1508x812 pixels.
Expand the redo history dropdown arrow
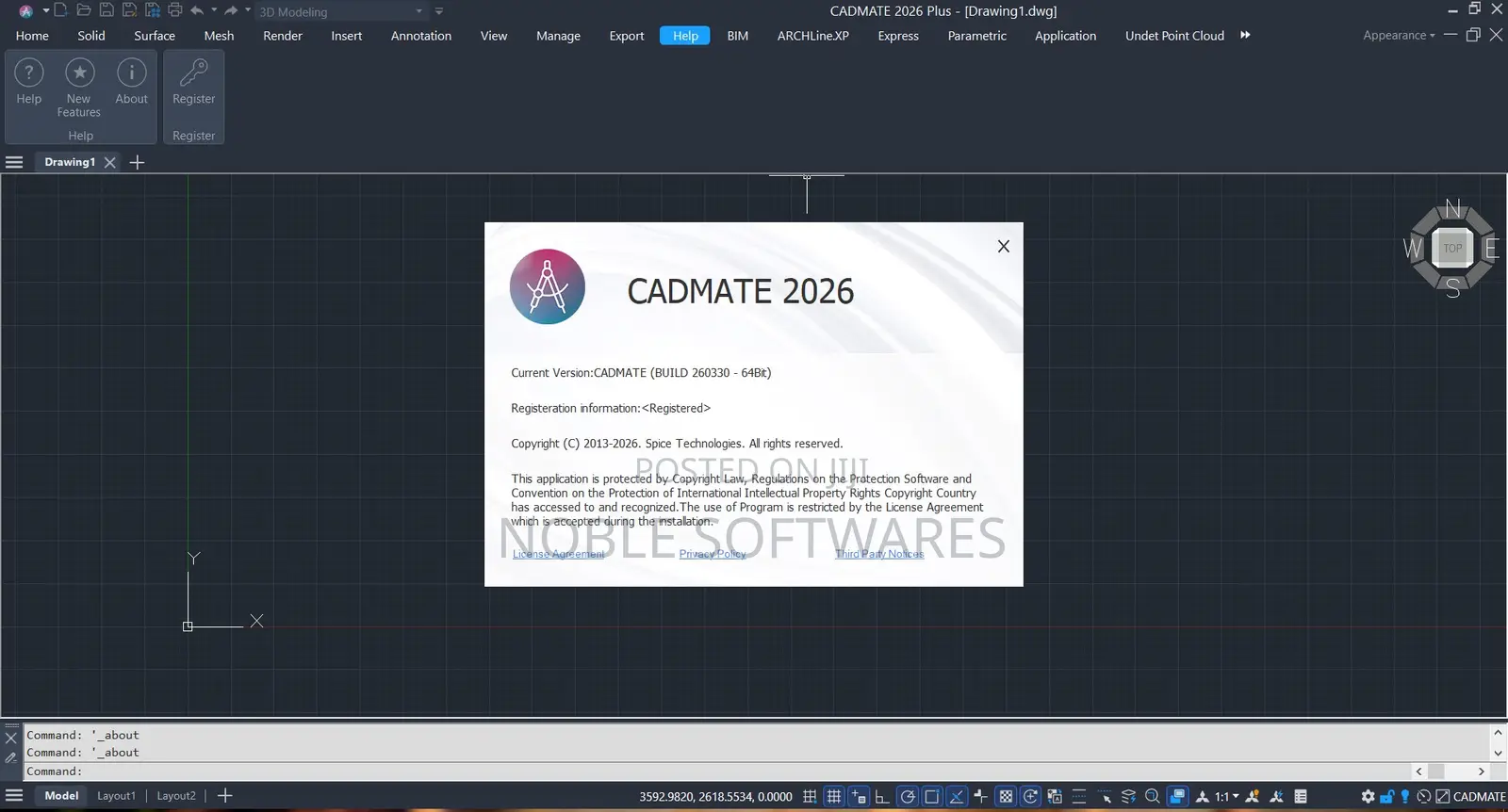pyautogui.click(x=248, y=10)
